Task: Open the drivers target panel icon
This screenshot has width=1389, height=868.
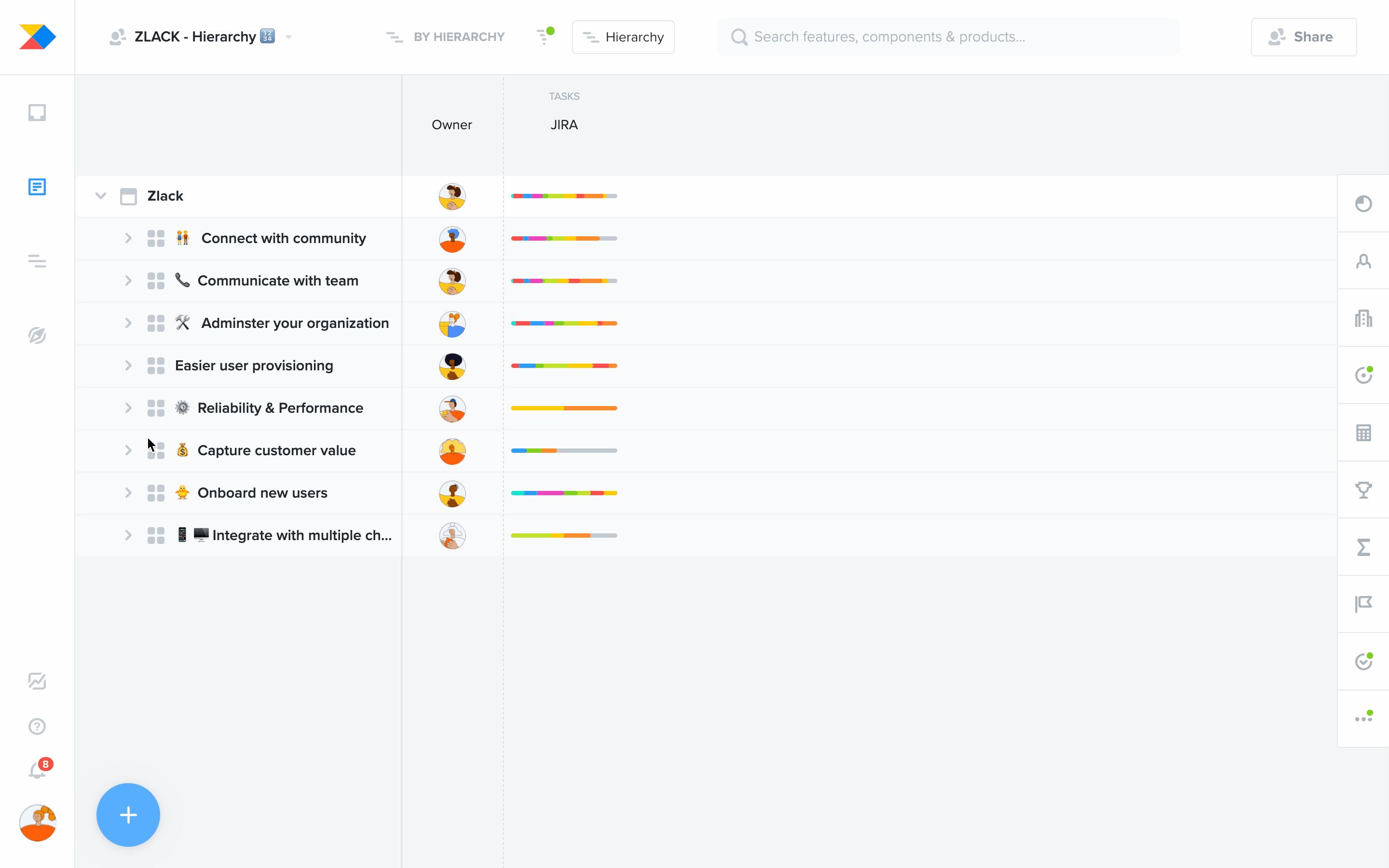Action: [x=1363, y=375]
